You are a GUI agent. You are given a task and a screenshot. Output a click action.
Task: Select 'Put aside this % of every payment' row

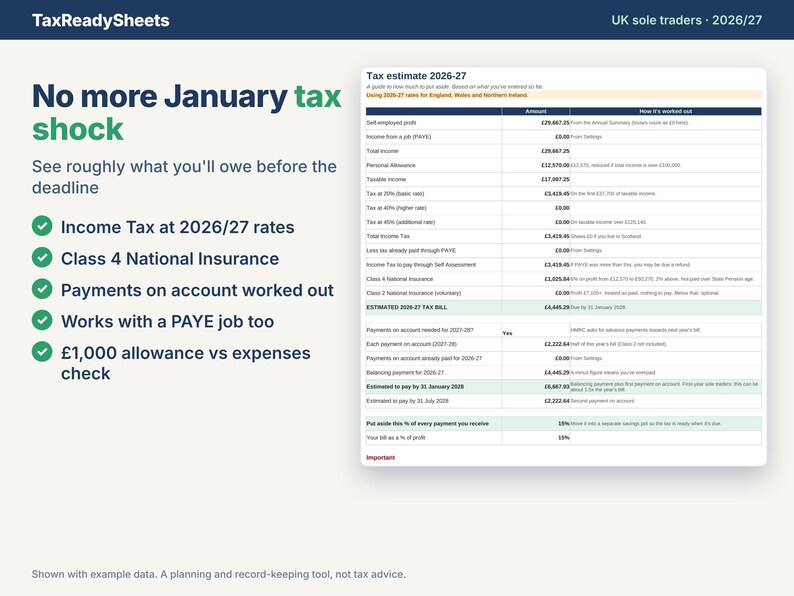(x=564, y=423)
